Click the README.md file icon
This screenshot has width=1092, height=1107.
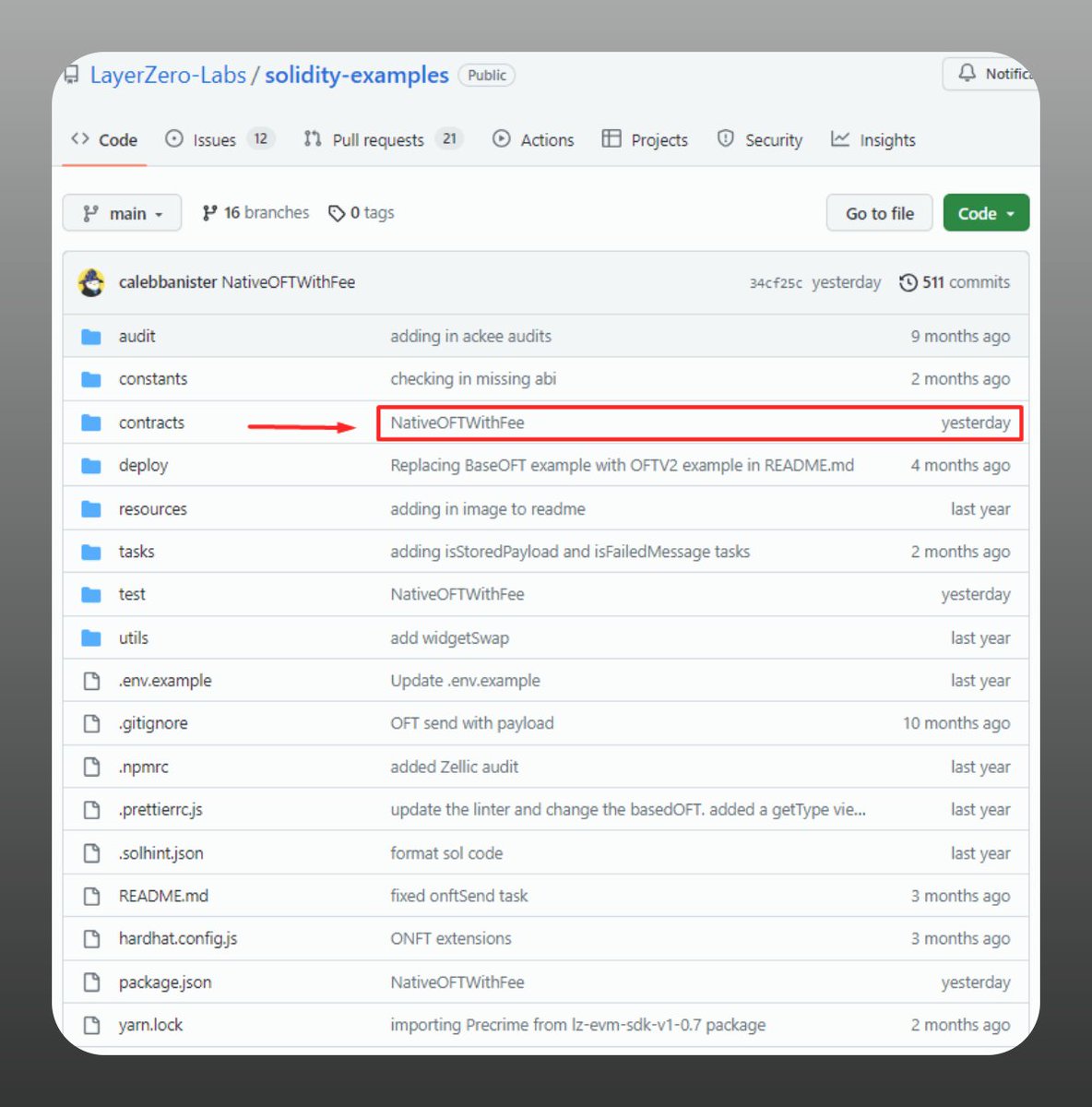(91, 896)
